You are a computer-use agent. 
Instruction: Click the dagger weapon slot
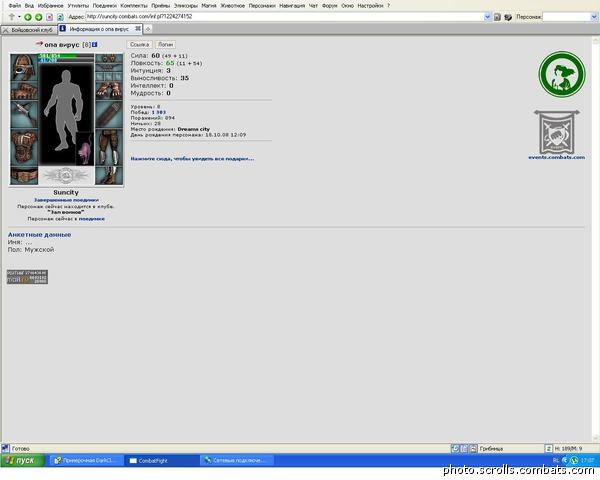pos(24,114)
